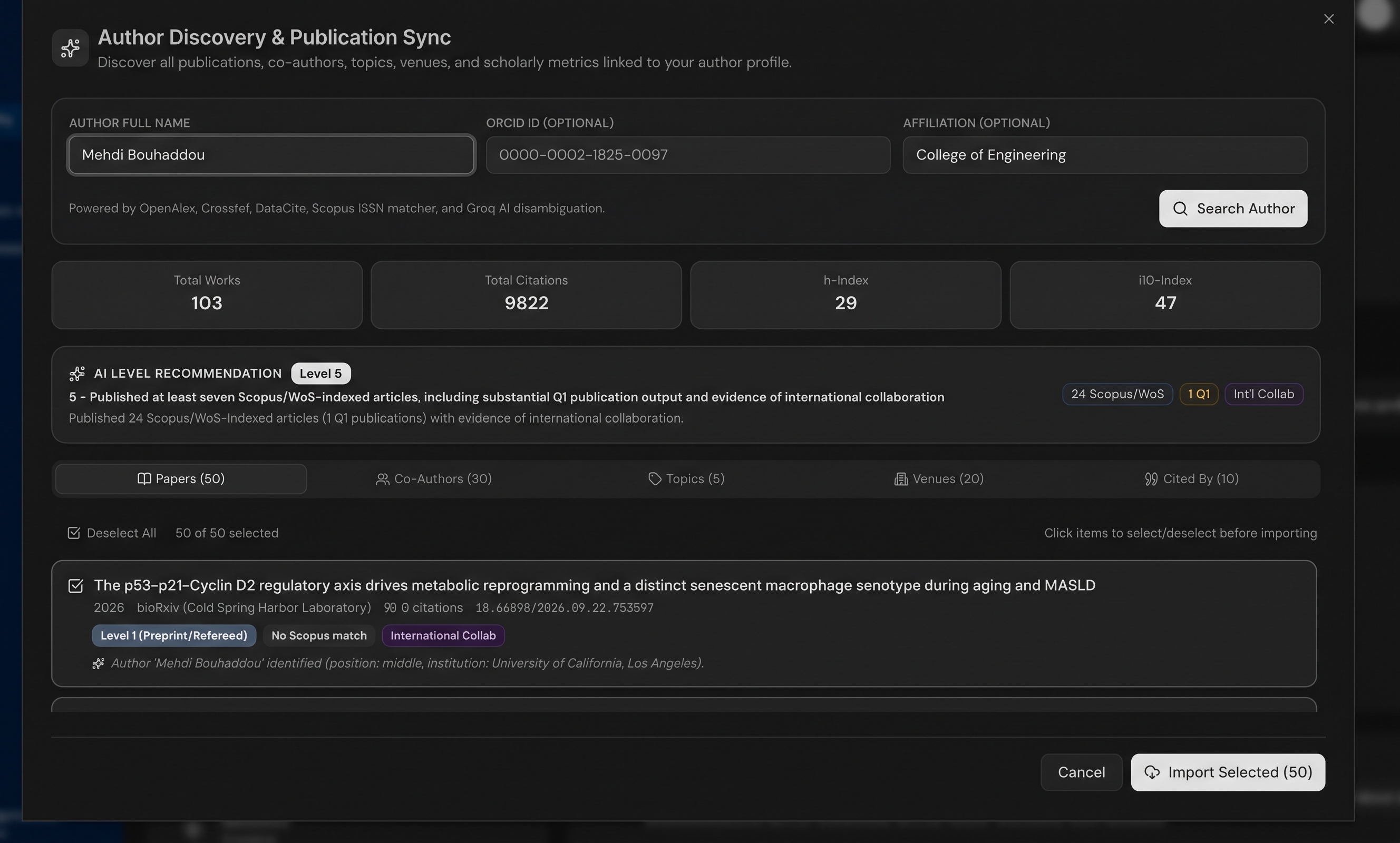View the Cited By (10) tab
The height and width of the screenshot is (843, 1400).
(x=1191, y=479)
